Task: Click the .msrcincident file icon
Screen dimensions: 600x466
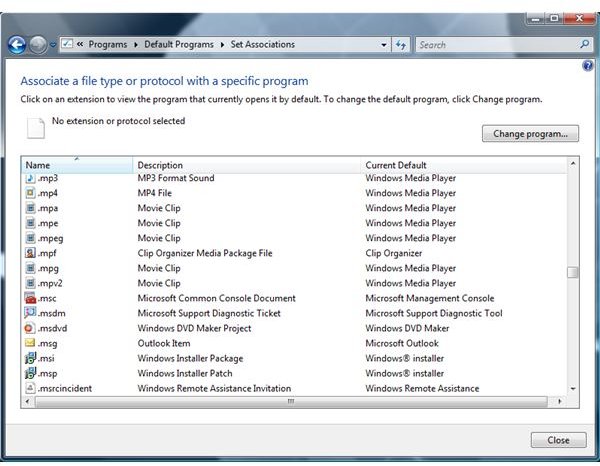Action: click(30, 388)
